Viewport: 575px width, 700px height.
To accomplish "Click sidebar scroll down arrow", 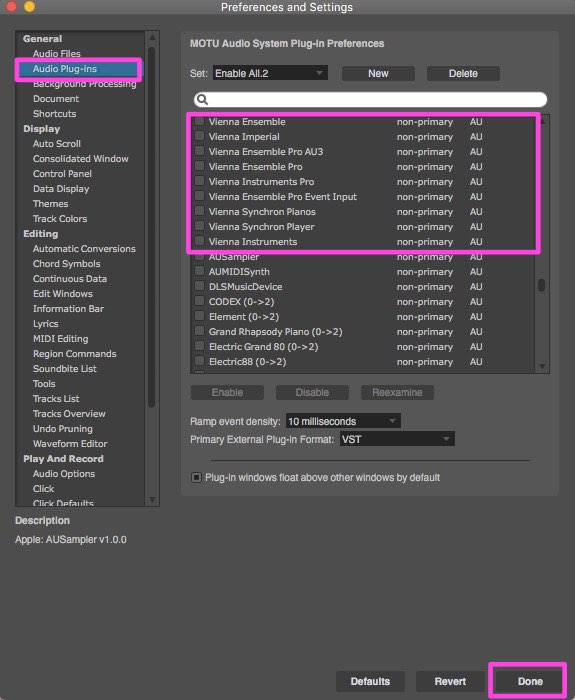I will 152,500.
